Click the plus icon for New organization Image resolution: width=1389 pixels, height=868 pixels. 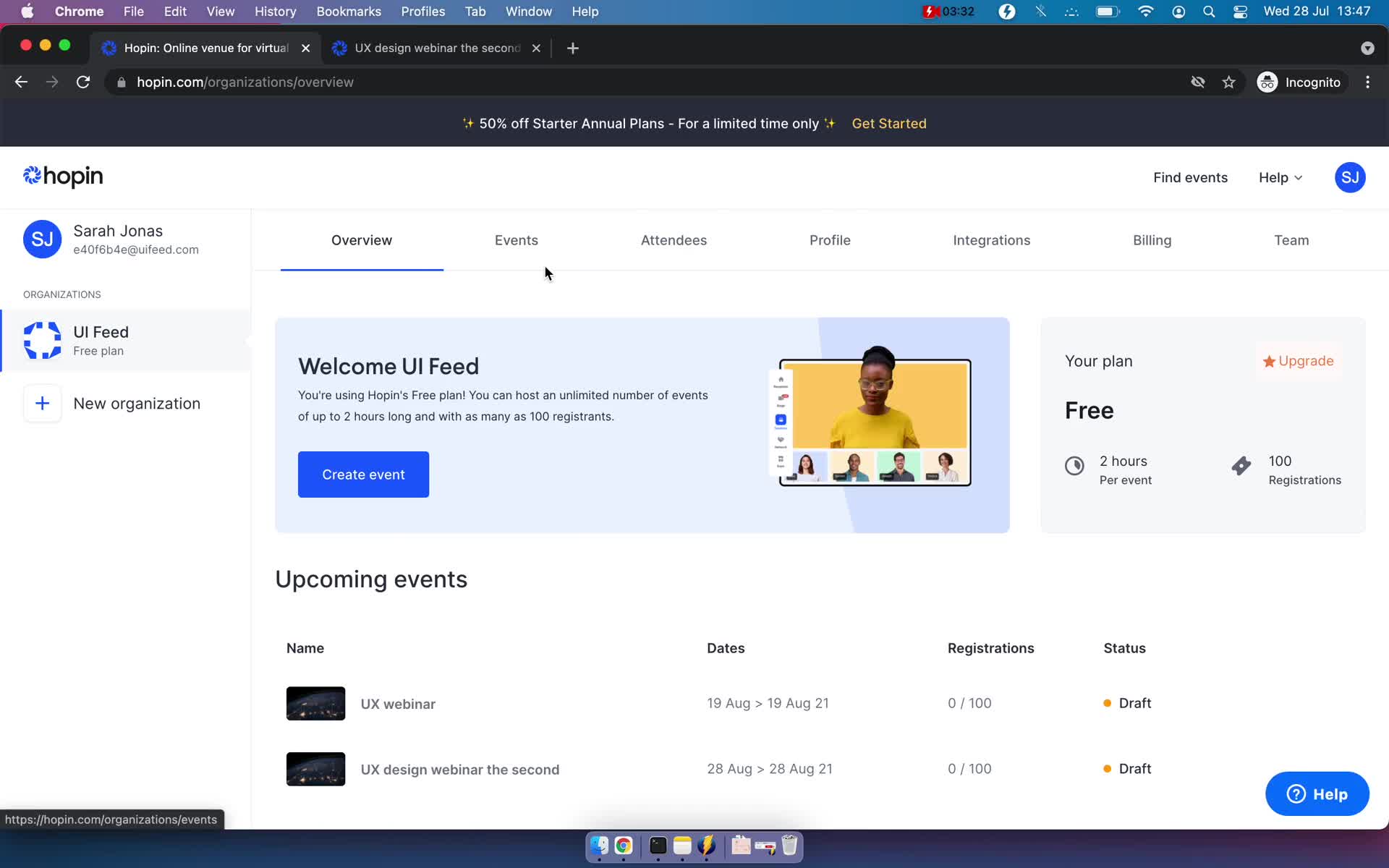pos(42,404)
